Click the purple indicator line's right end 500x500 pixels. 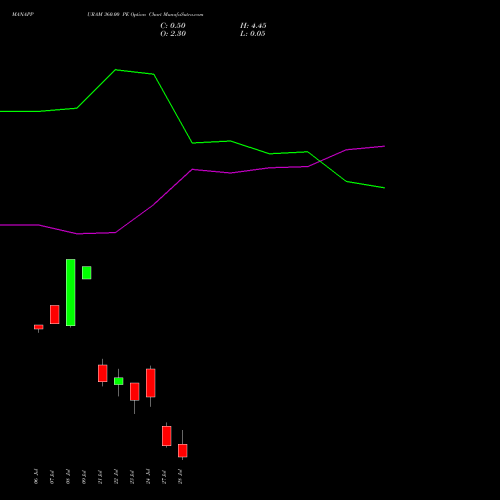[384, 146]
